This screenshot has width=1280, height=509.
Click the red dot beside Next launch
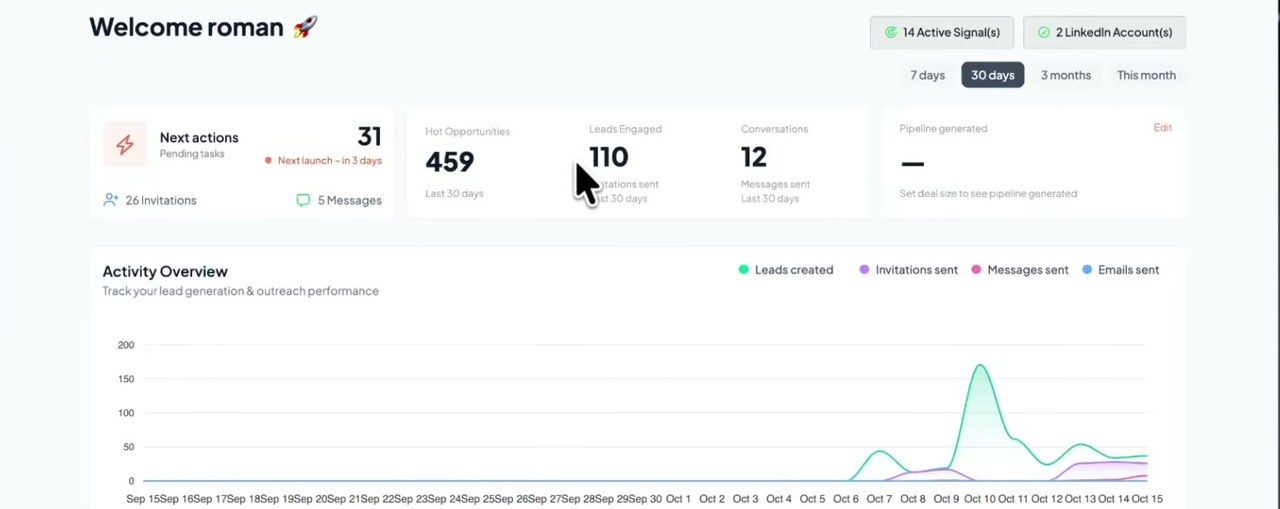pyautogui.click(x=268, y=160)
